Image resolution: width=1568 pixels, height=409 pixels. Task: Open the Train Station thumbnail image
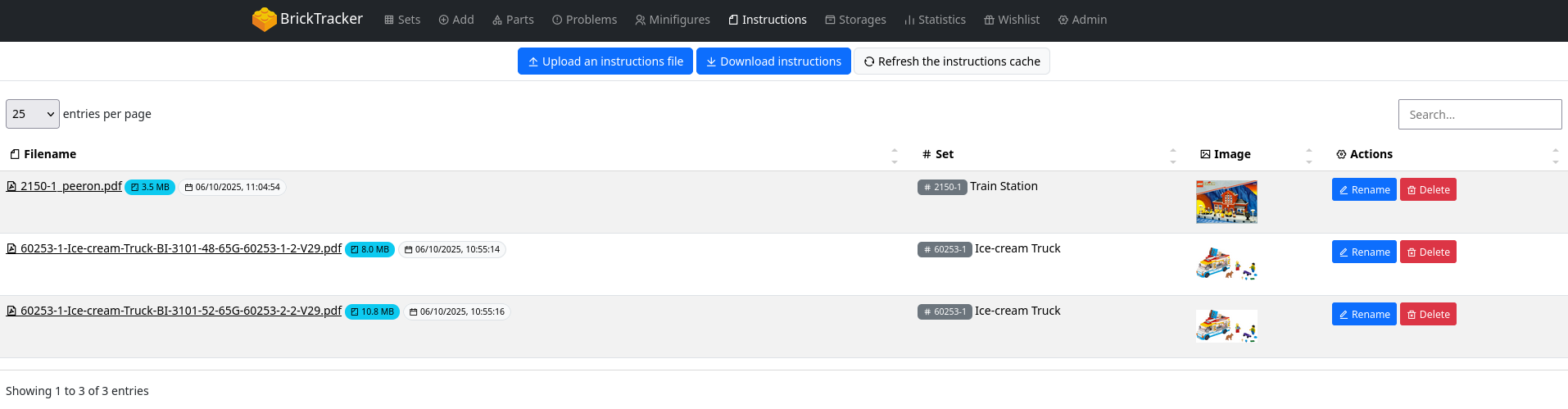[x=1226, y=202]
